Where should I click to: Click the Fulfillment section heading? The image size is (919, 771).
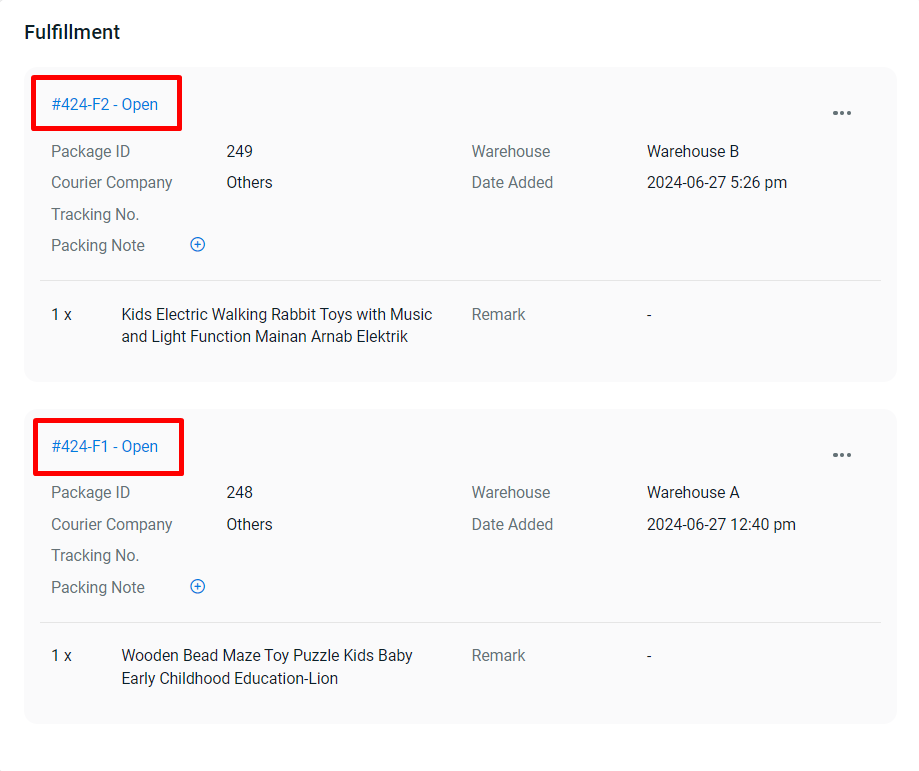tap(72, 32)
